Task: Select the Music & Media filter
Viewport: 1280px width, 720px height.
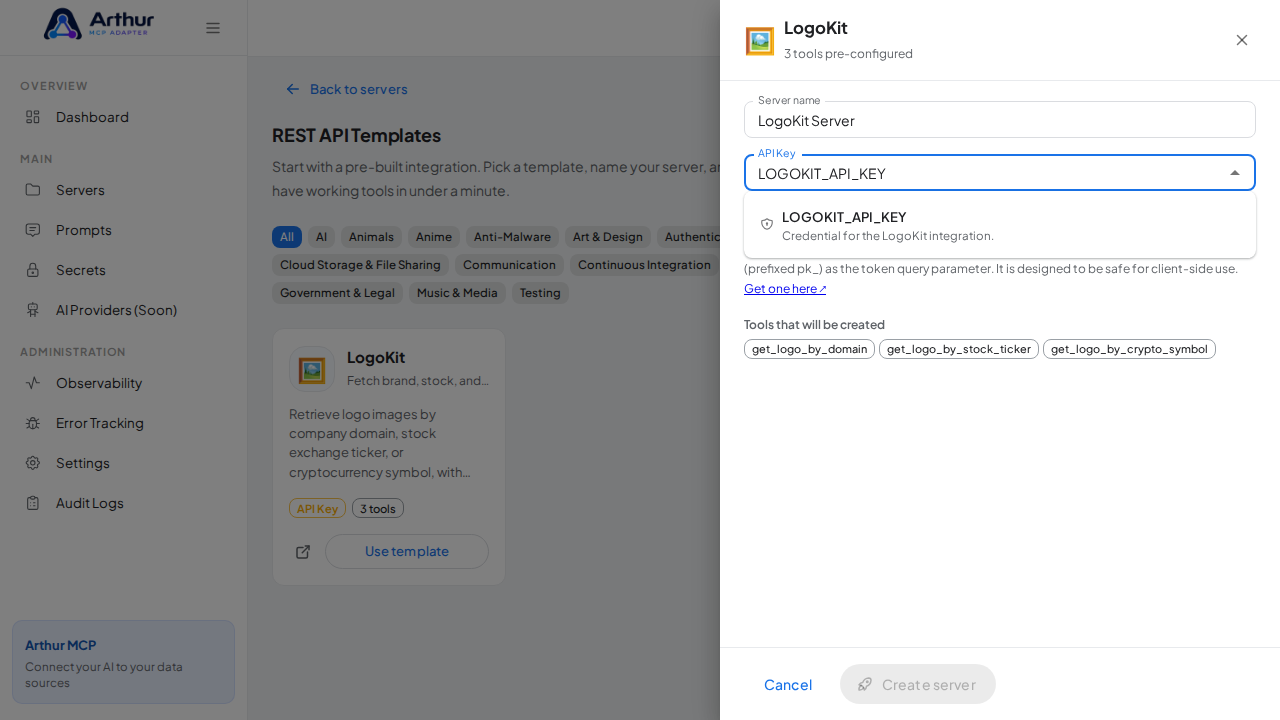Action: click(457, 293)
